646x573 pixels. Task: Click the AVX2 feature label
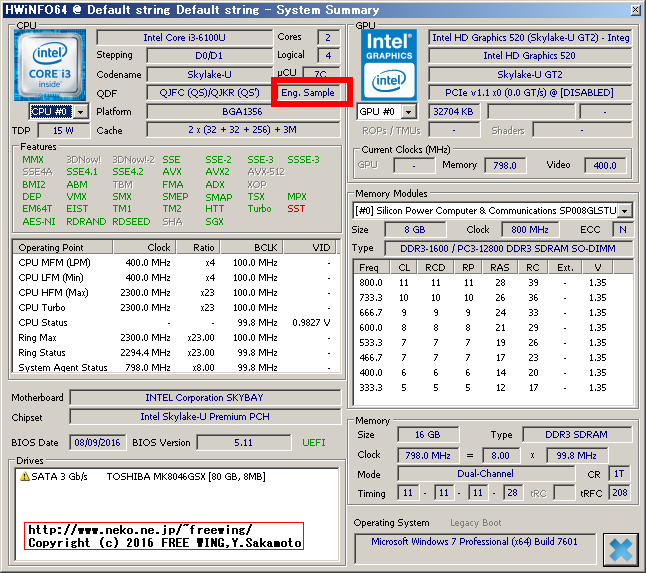[x=218, y=172]
